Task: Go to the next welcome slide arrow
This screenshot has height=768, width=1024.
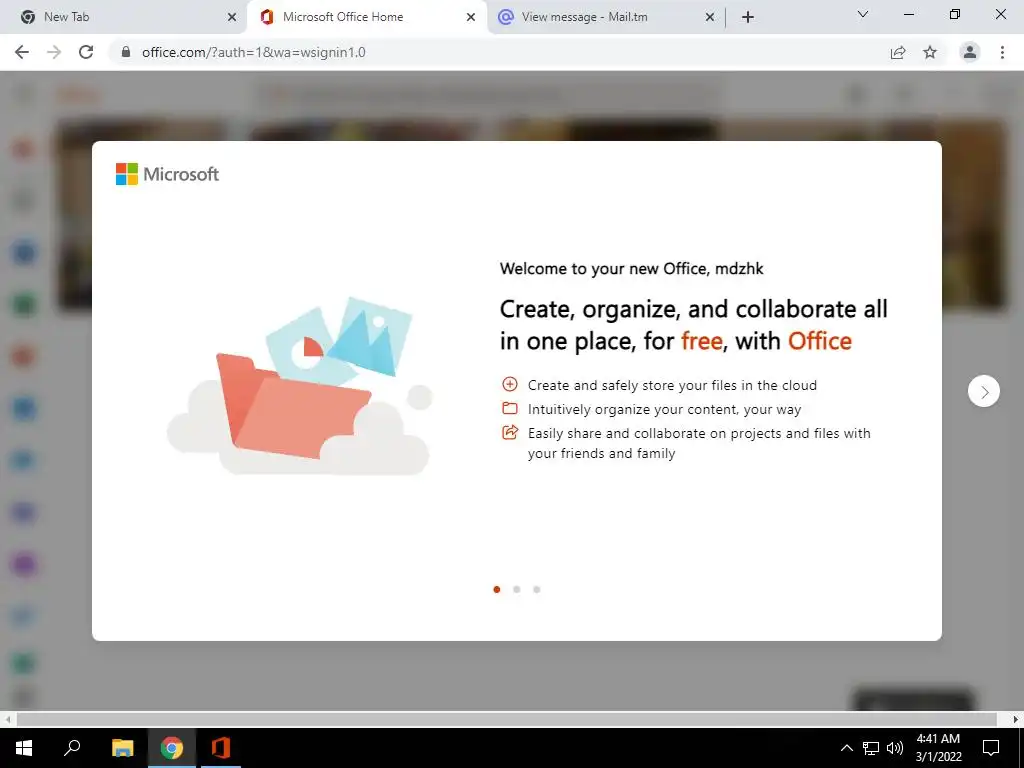Action: click(984, 391)
